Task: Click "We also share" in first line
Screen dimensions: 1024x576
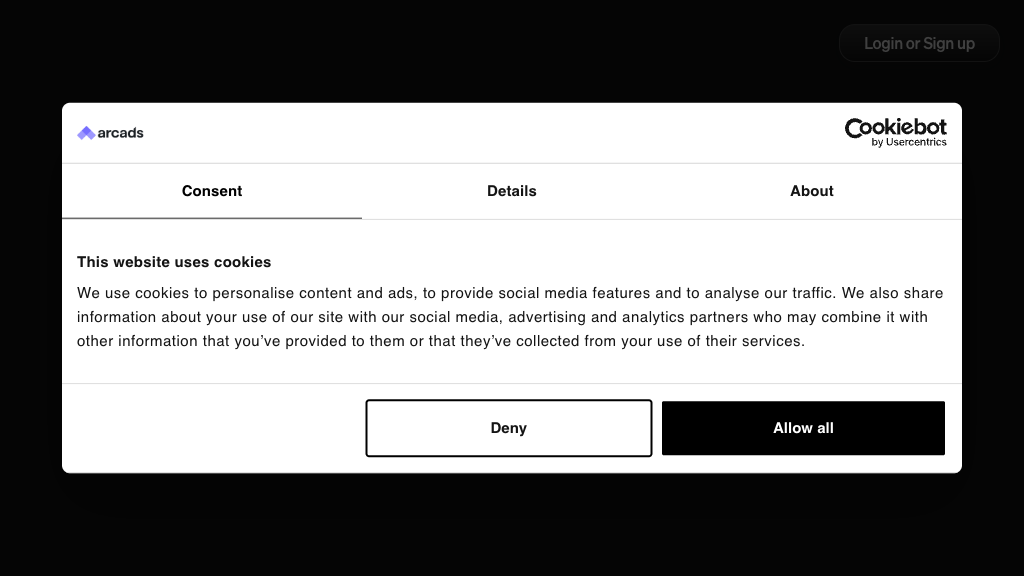Action: click(x=892, y=293)
